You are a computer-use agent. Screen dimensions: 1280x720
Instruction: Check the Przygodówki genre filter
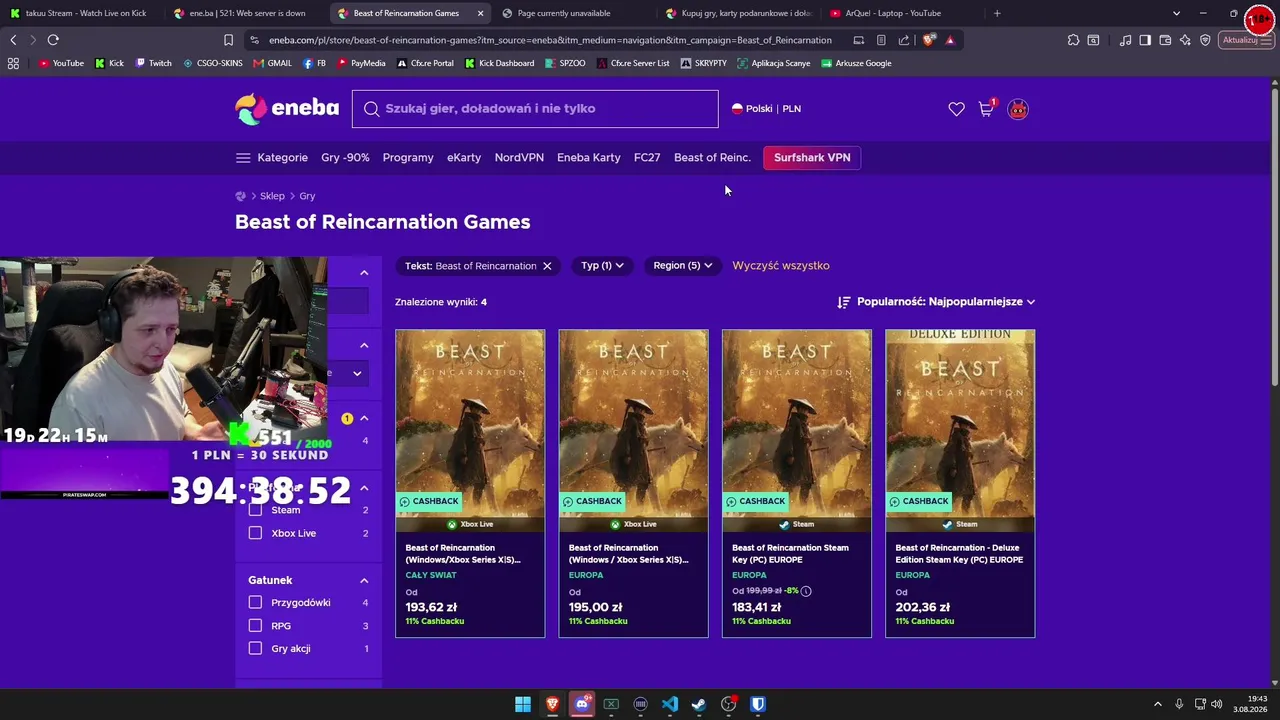pos(255,602)
